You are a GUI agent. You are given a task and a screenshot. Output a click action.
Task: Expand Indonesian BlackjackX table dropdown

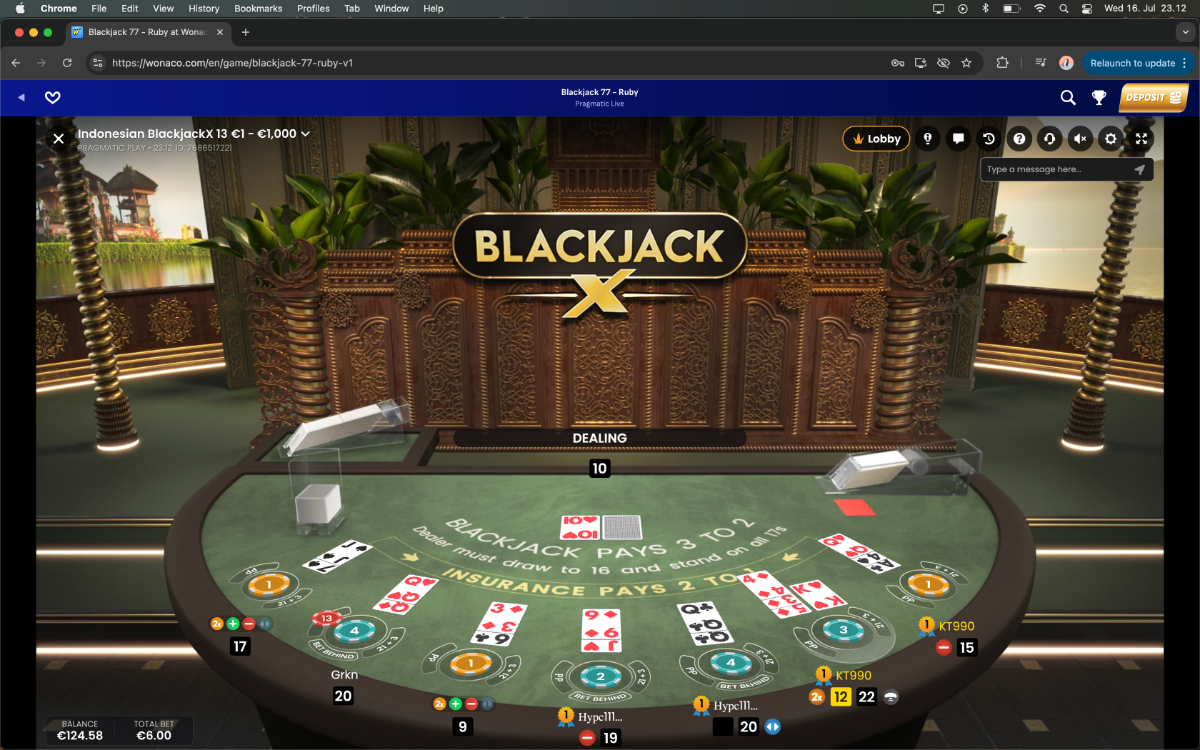(x=305, y=133)
